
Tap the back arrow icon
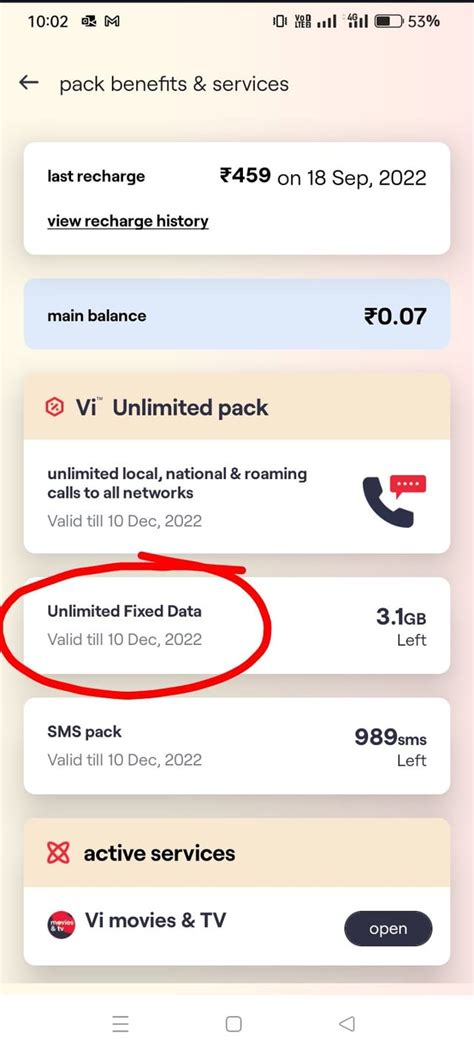click(x=29, y=83)
